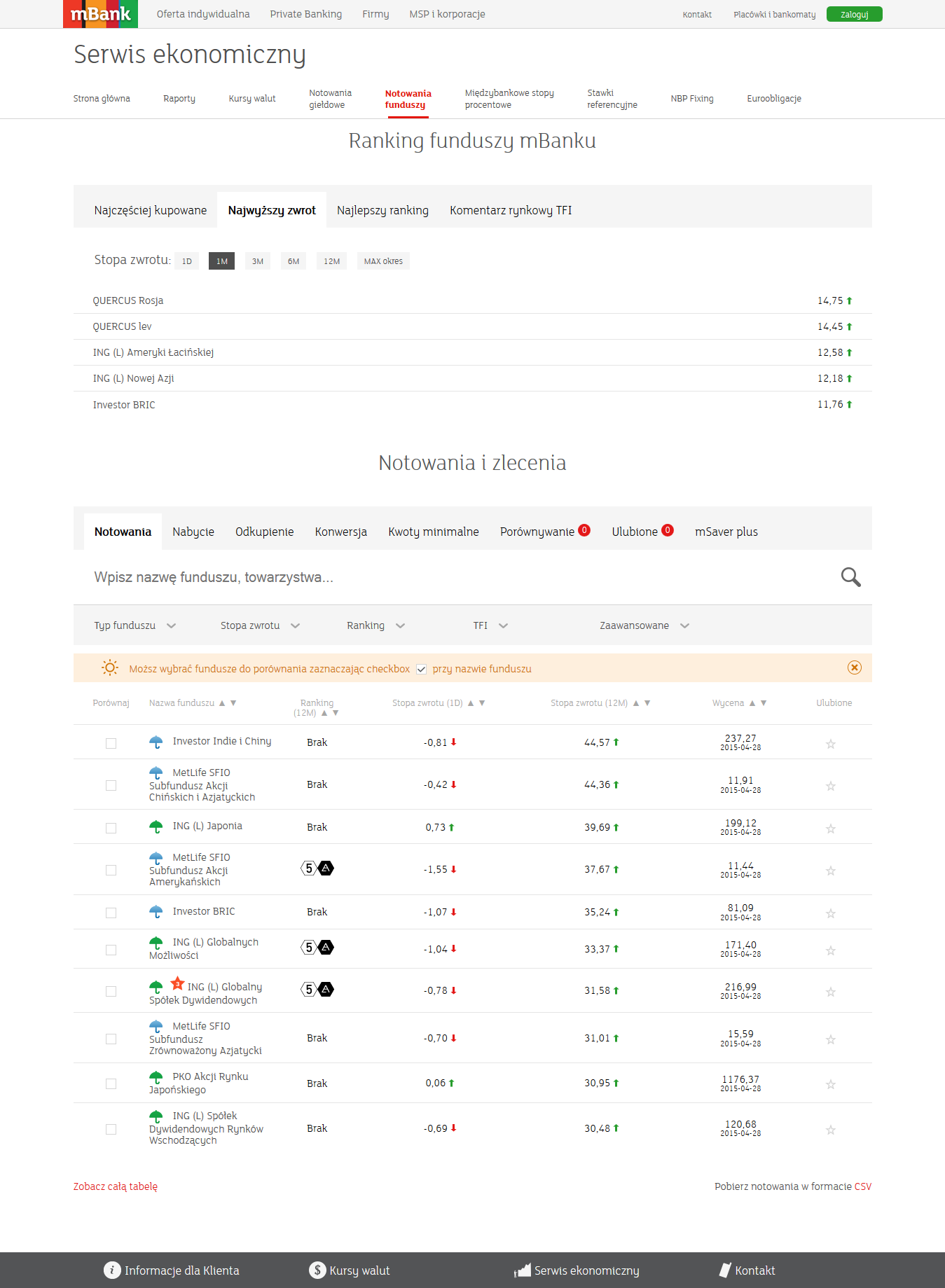Check compare box for ING Globalny Spółek Dywidendowych
The image size is (945, 1288).
pos(111,991)
